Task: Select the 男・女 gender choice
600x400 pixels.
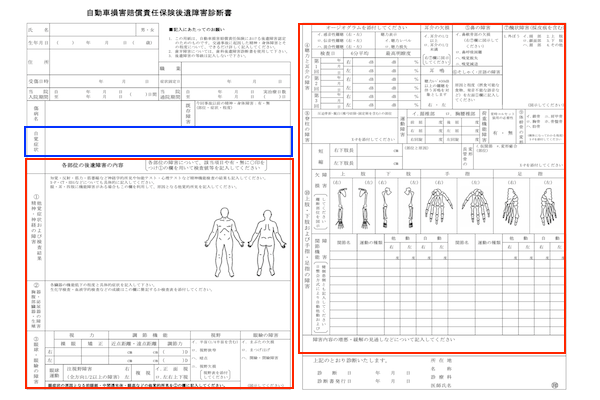Action: 147,30
